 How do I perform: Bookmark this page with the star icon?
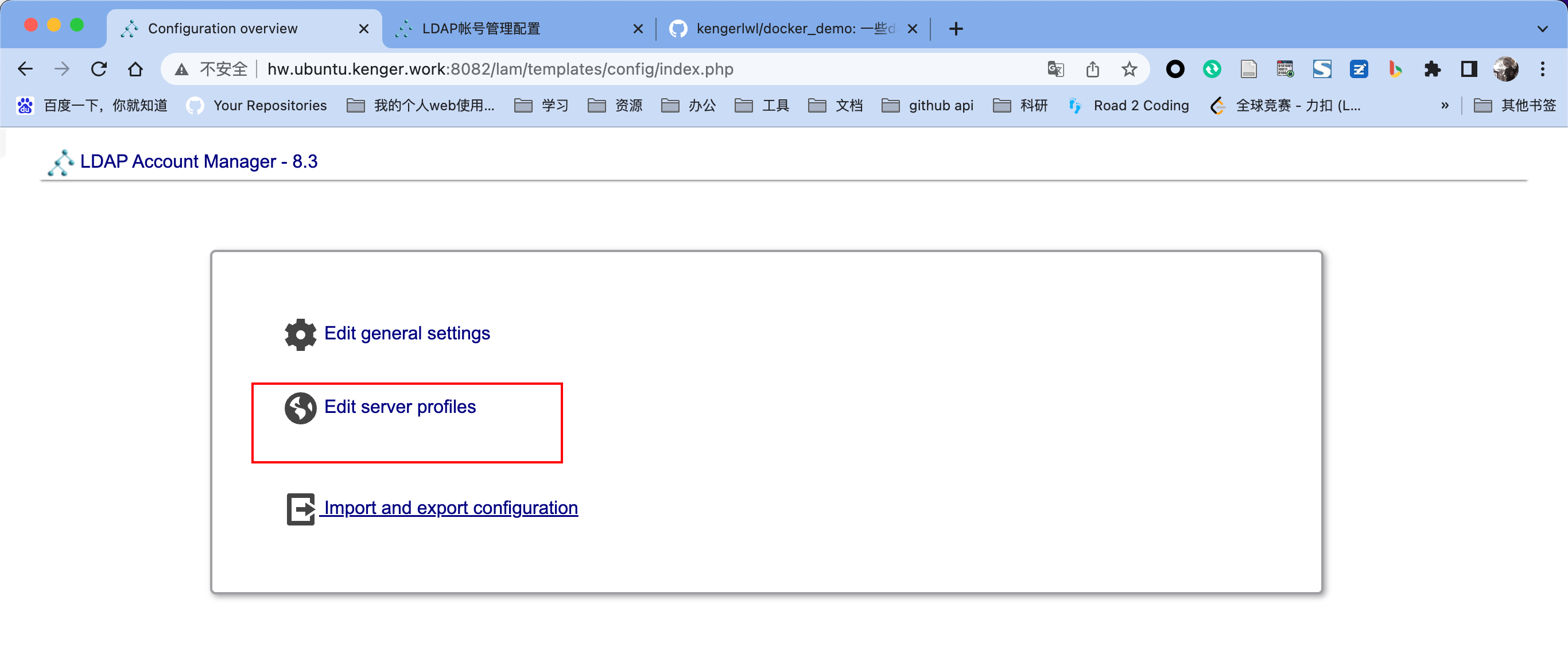pos(1128,69)
